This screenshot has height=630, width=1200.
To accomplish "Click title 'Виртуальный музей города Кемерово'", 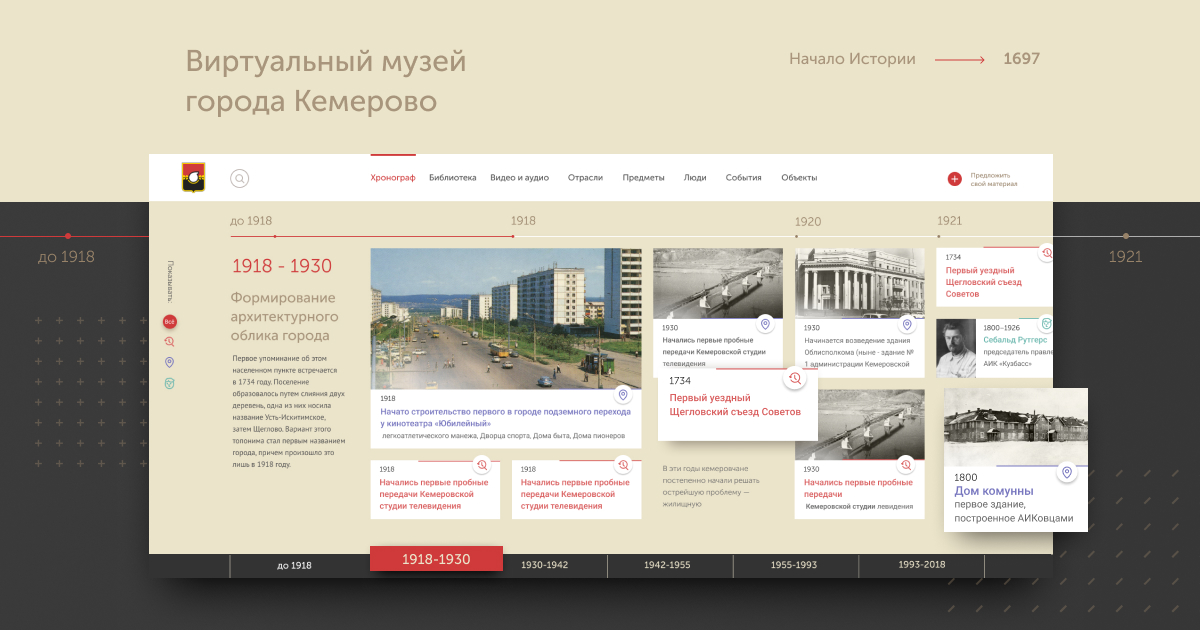I will click(x=326, y=81).
